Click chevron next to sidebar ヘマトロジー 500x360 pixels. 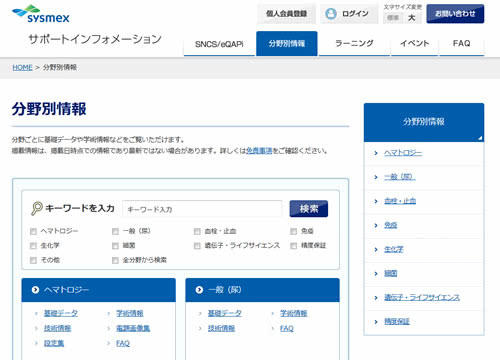pos(376,153)
